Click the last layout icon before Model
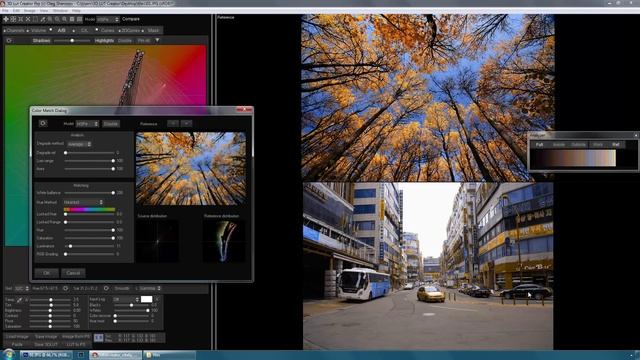 click(79, 19)
